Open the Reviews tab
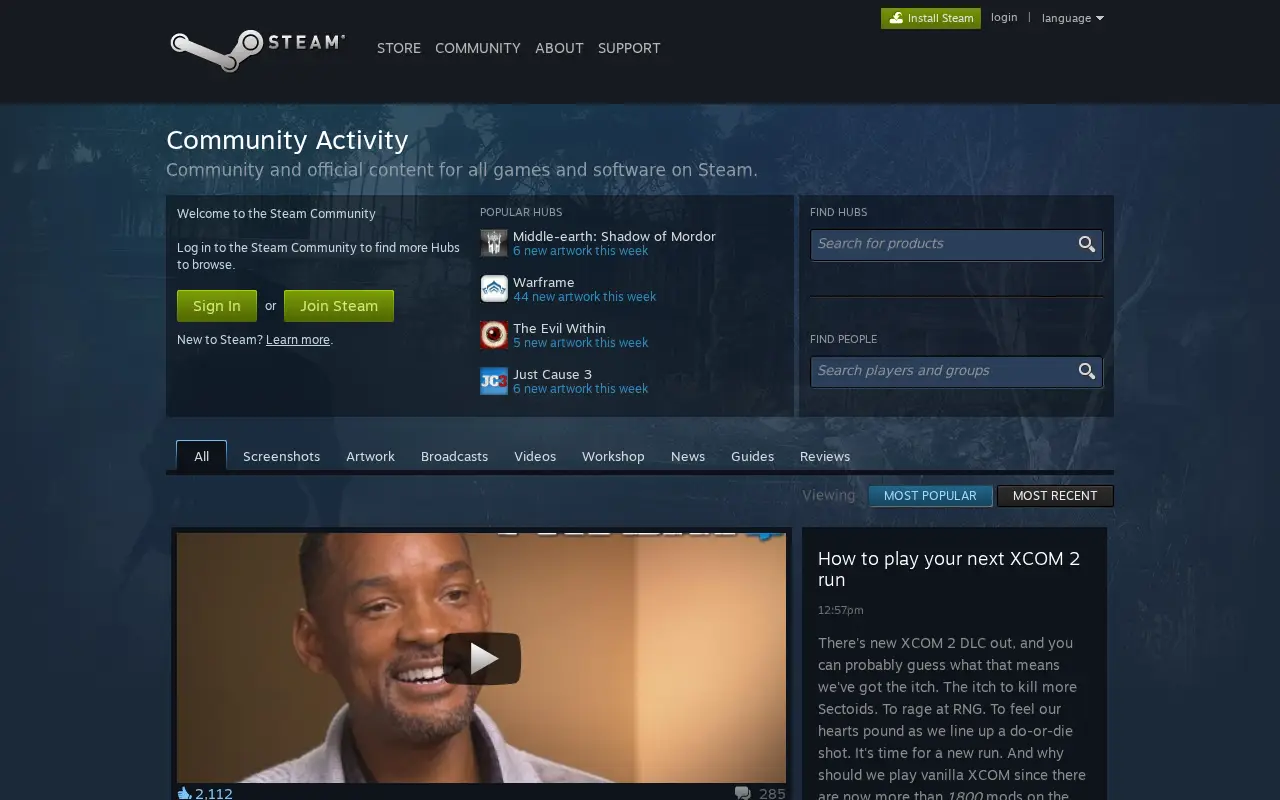1280x800 pixels. coord(825,456)
